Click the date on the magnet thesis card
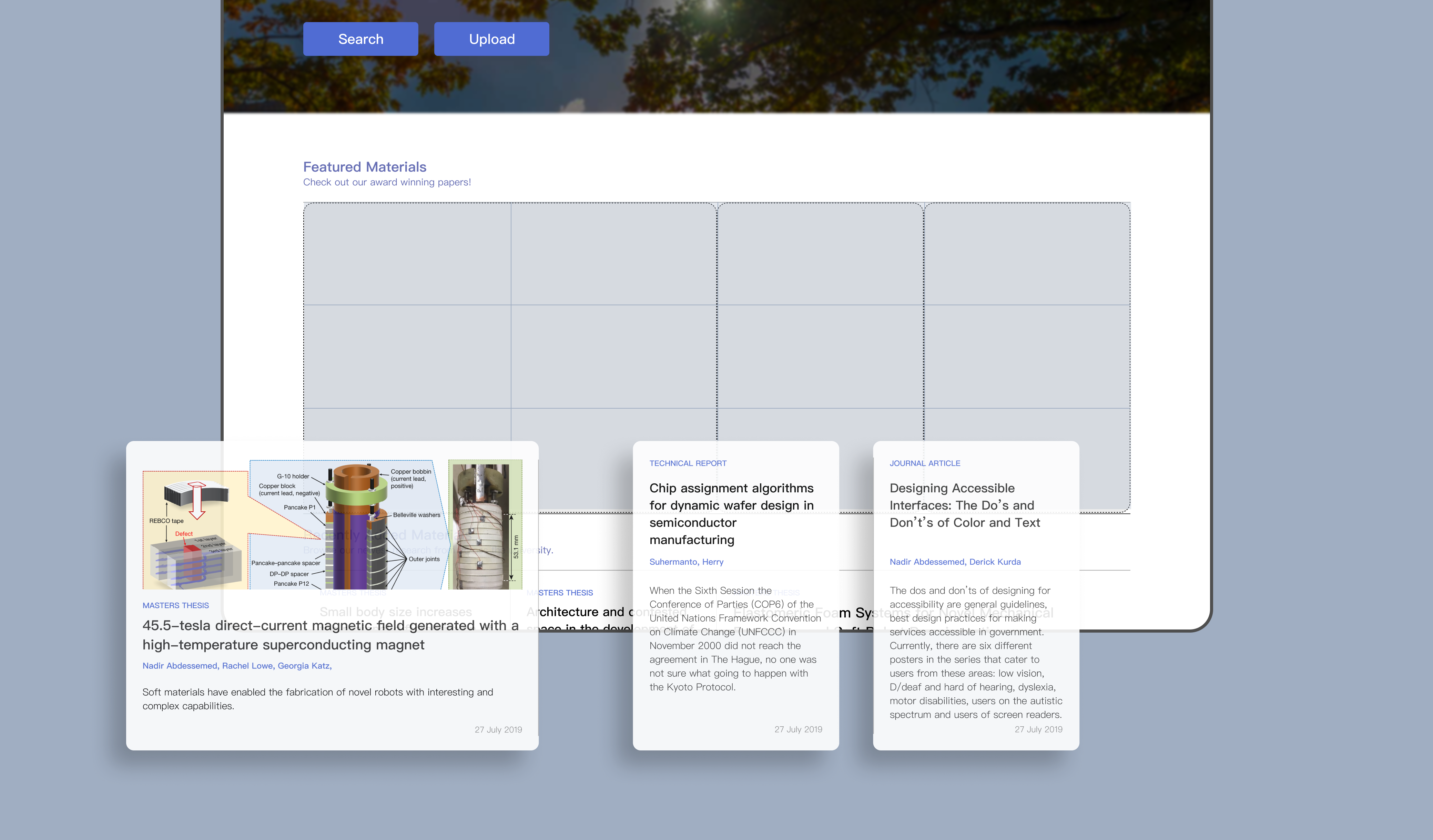This screenshot has height=840, width=1433. point(498,729)
